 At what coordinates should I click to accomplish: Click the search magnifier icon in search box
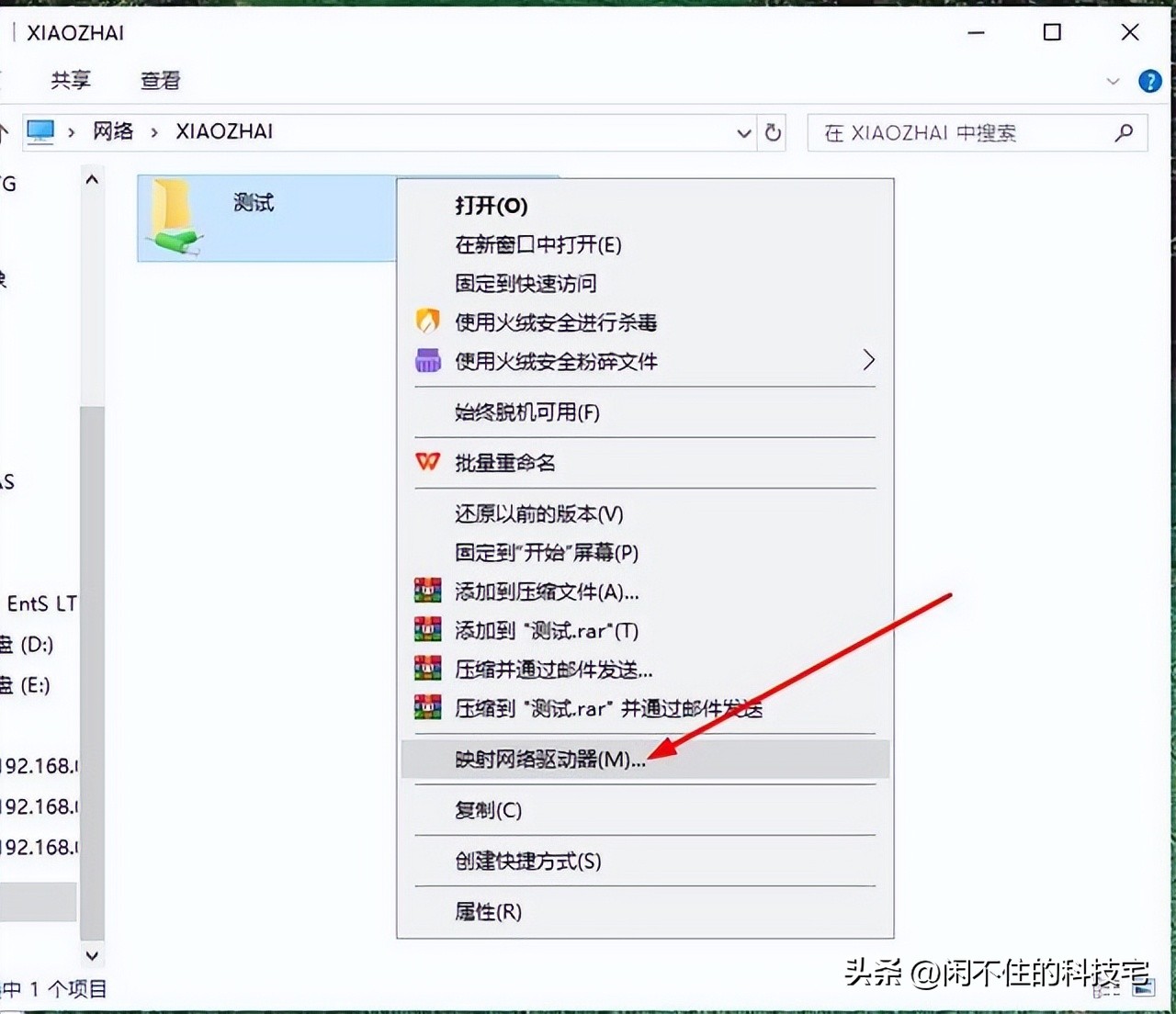pyautogui.click(x=1124, y=132)
